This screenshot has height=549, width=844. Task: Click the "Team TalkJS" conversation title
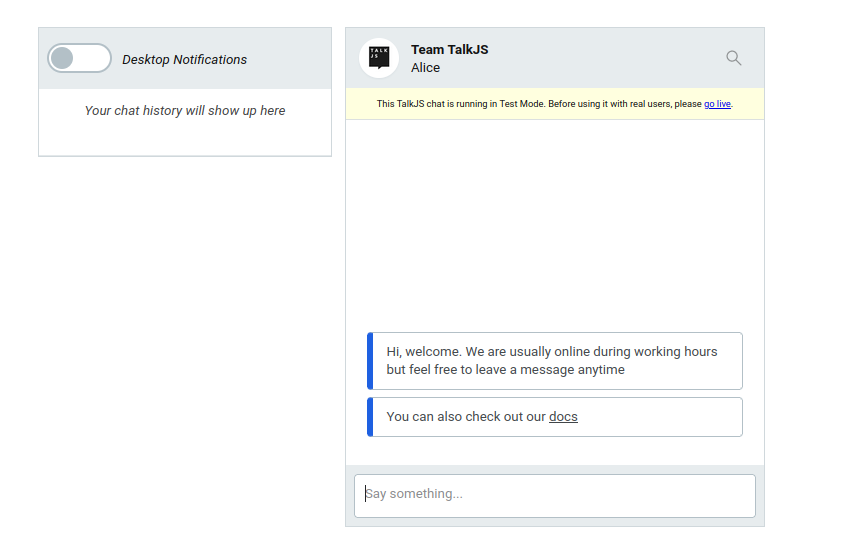click(x=449, y=50)
